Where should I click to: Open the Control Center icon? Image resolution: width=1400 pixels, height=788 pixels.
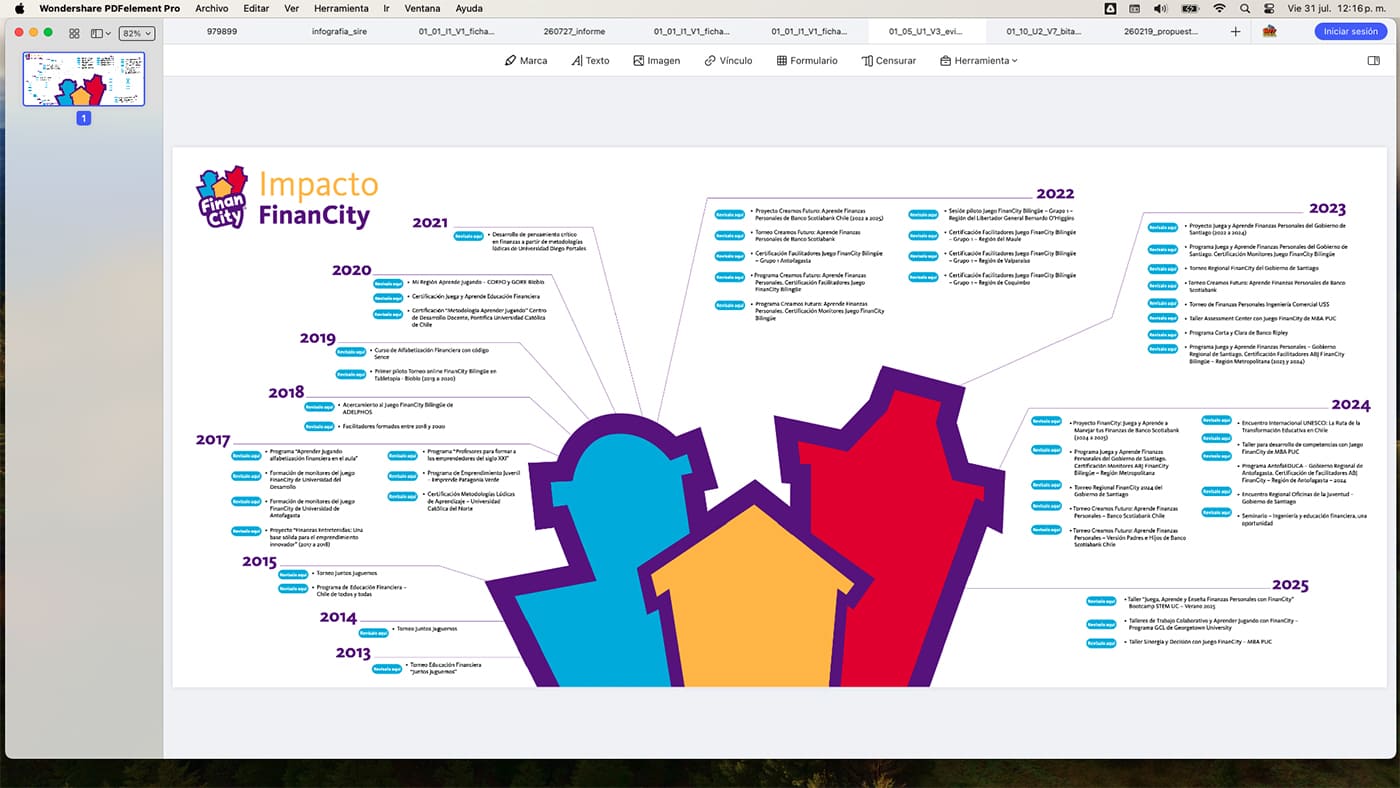coord(1267,8)
